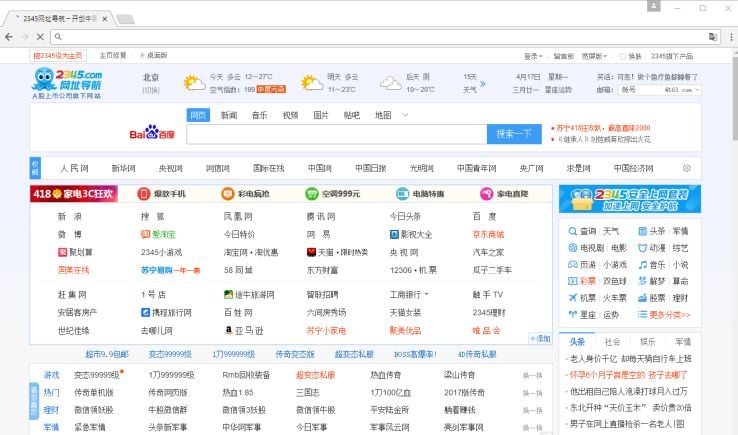Viewport: 738px width, 435px height.
Task: Click 把2345设为主页 button
Action: click(57, 56)
